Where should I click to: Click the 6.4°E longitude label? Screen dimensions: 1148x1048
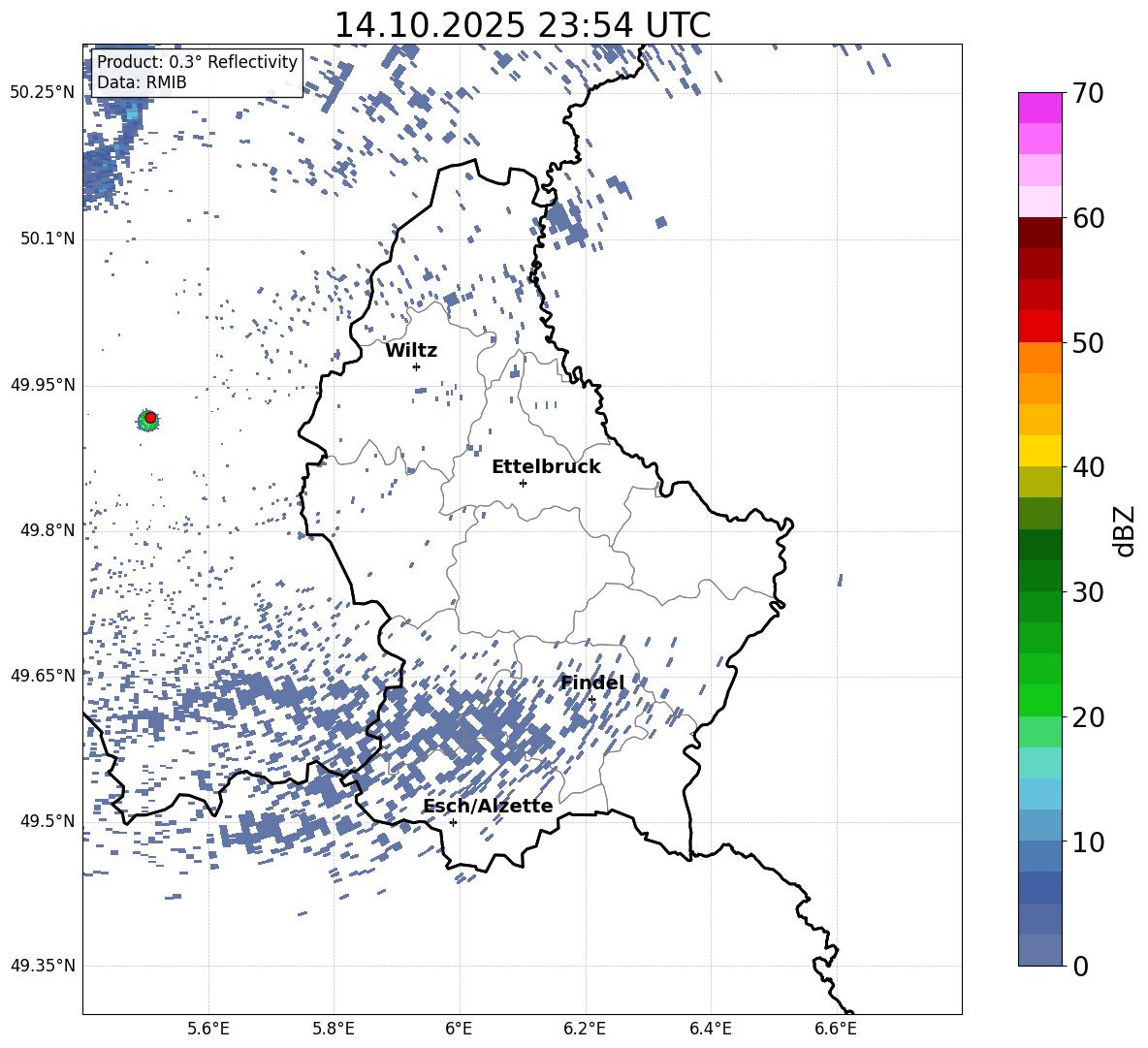pyautogui.click(x=710, y=1029)
